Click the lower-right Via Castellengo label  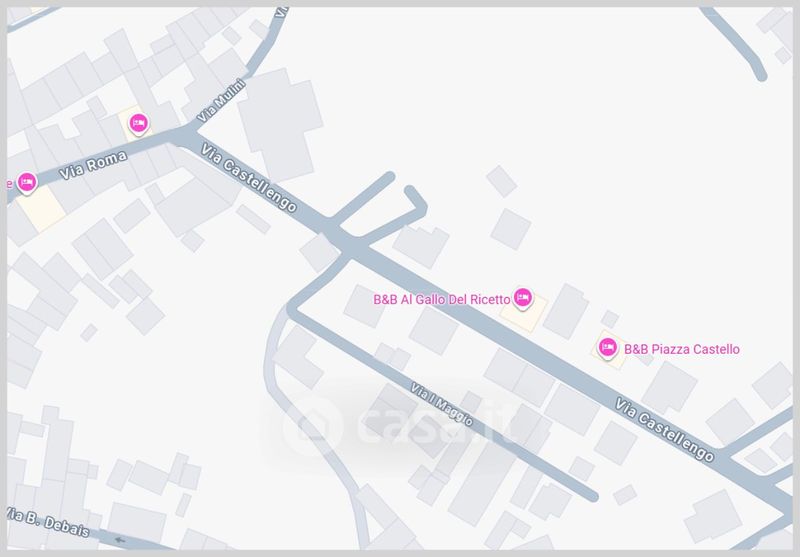pos(664,429)
